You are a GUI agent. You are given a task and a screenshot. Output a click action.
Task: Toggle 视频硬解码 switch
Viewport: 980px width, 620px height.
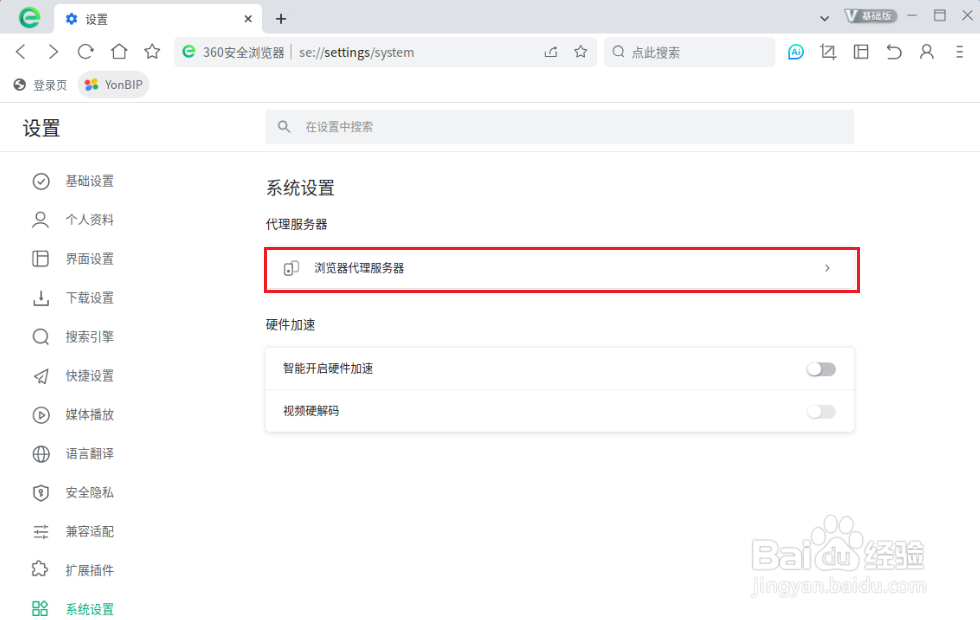(821, 411)
